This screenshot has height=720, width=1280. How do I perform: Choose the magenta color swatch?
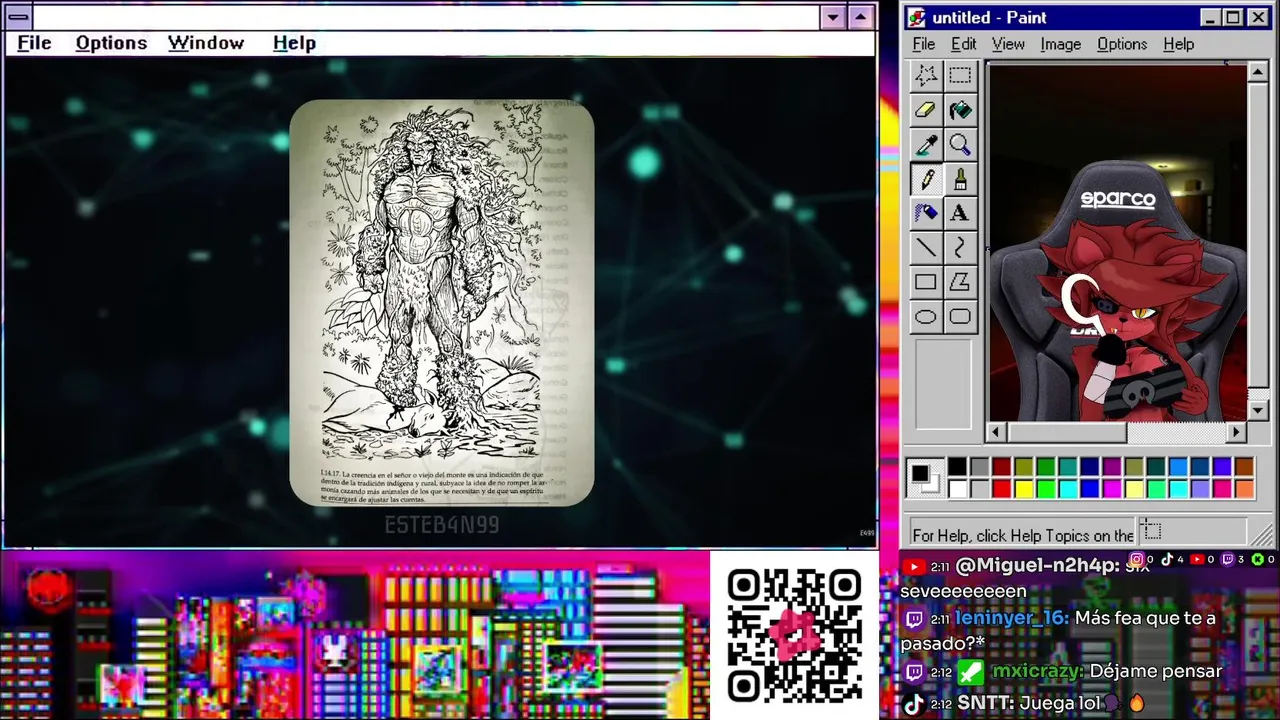1111,489
